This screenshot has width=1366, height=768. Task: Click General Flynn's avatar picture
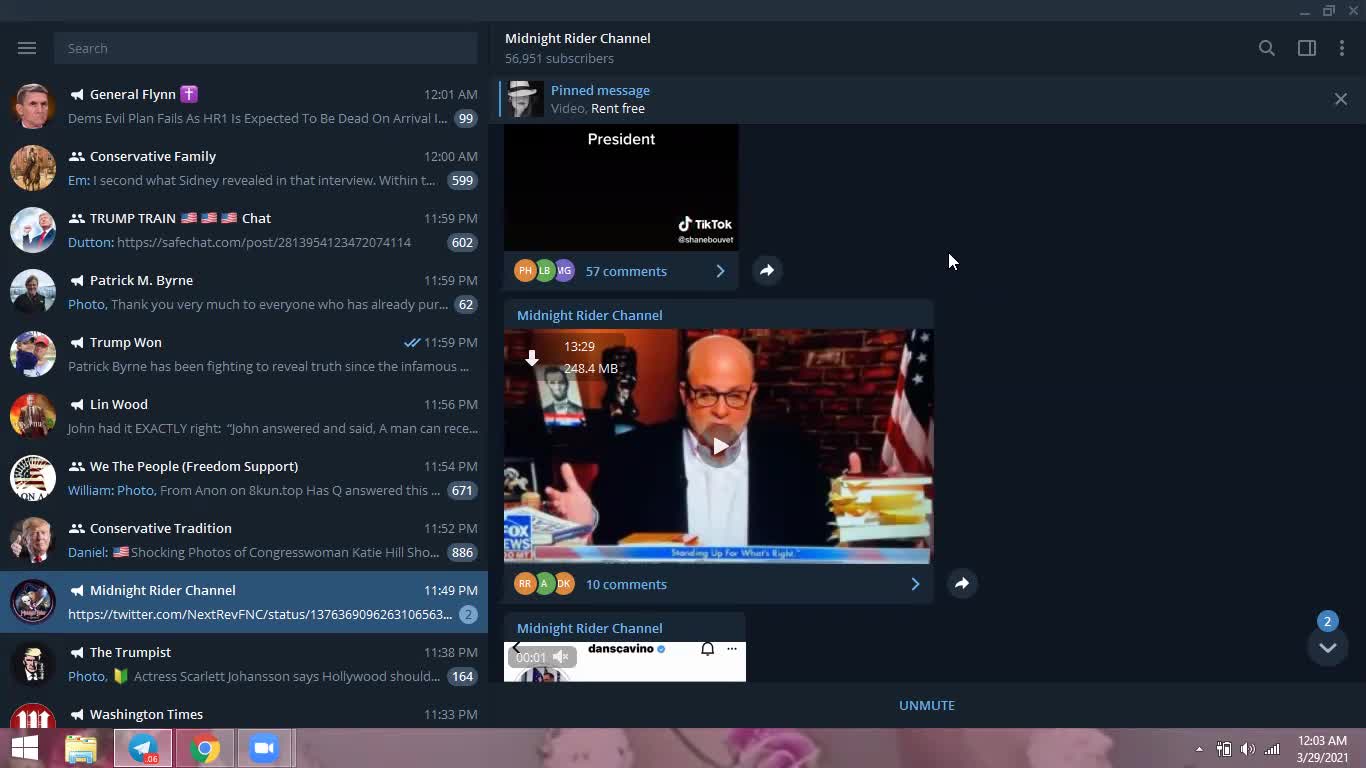(x=33, y=106)
